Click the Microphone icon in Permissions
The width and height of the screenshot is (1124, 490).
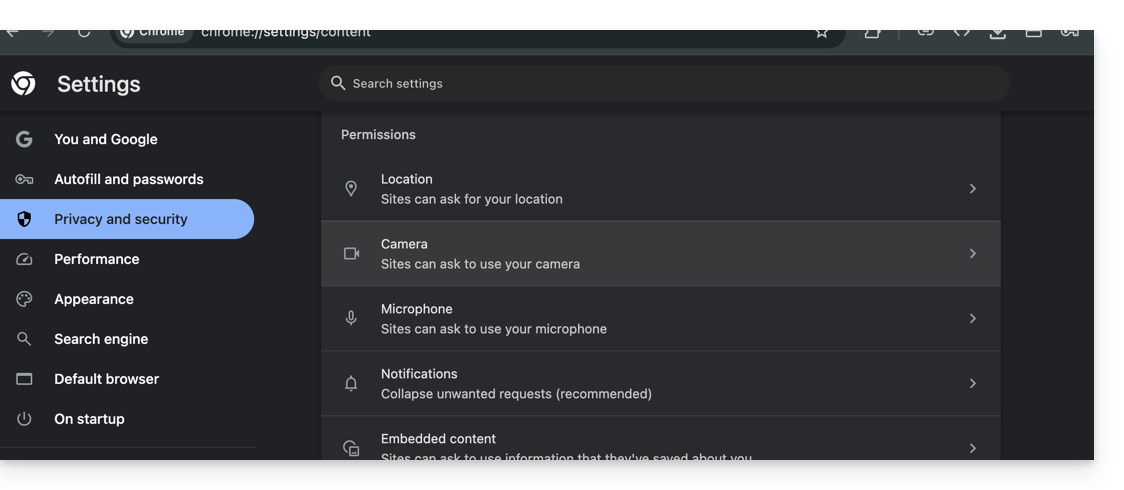351,319
